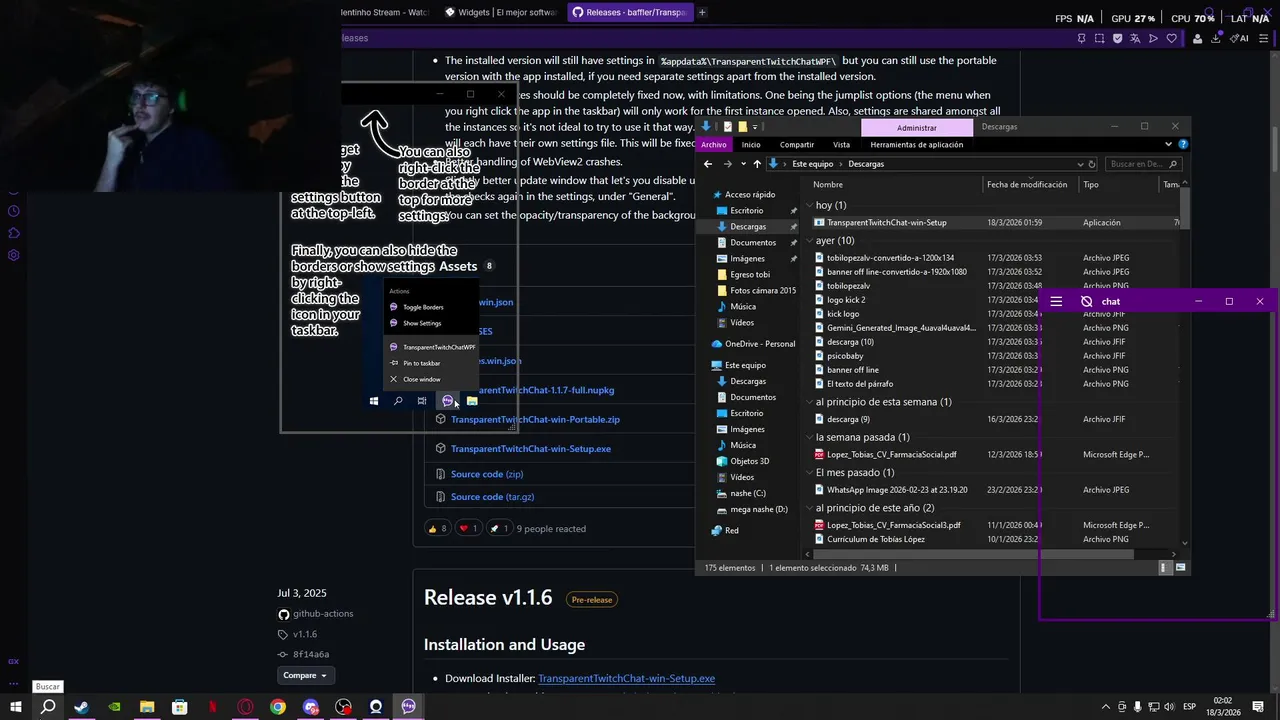1280x720 pixels.
Task: Open File Explorer from the taskbar
Action: click(x=147, y=707)
